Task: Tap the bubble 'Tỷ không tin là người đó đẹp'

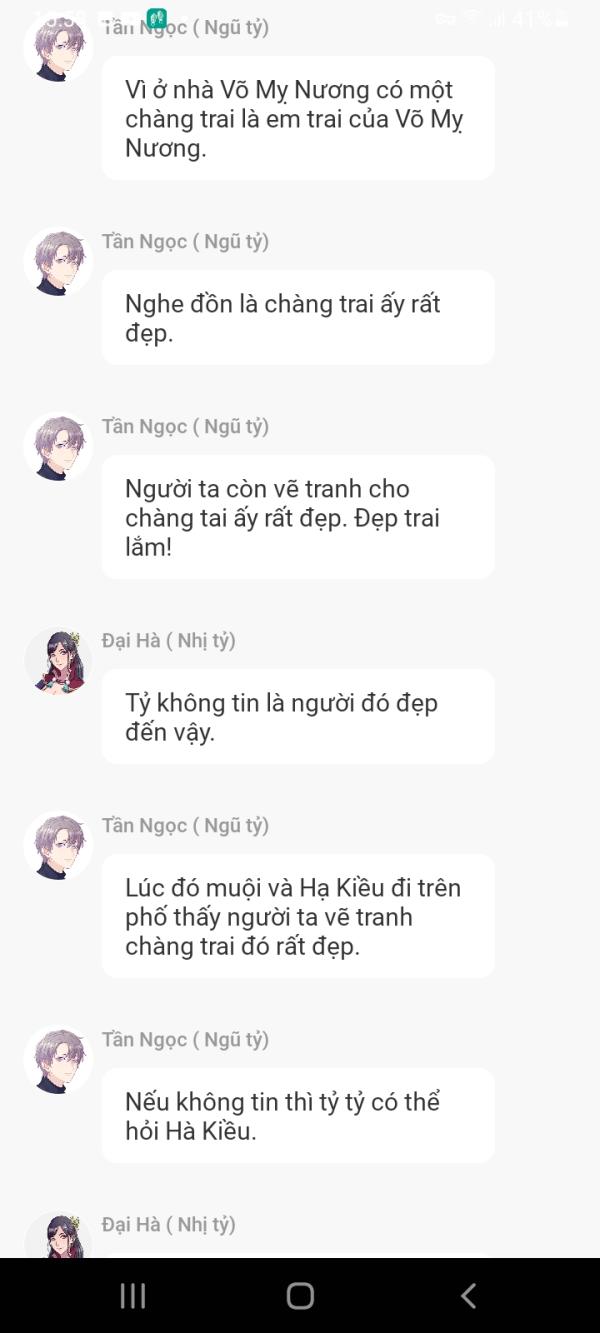Action: tap(298, 717)
